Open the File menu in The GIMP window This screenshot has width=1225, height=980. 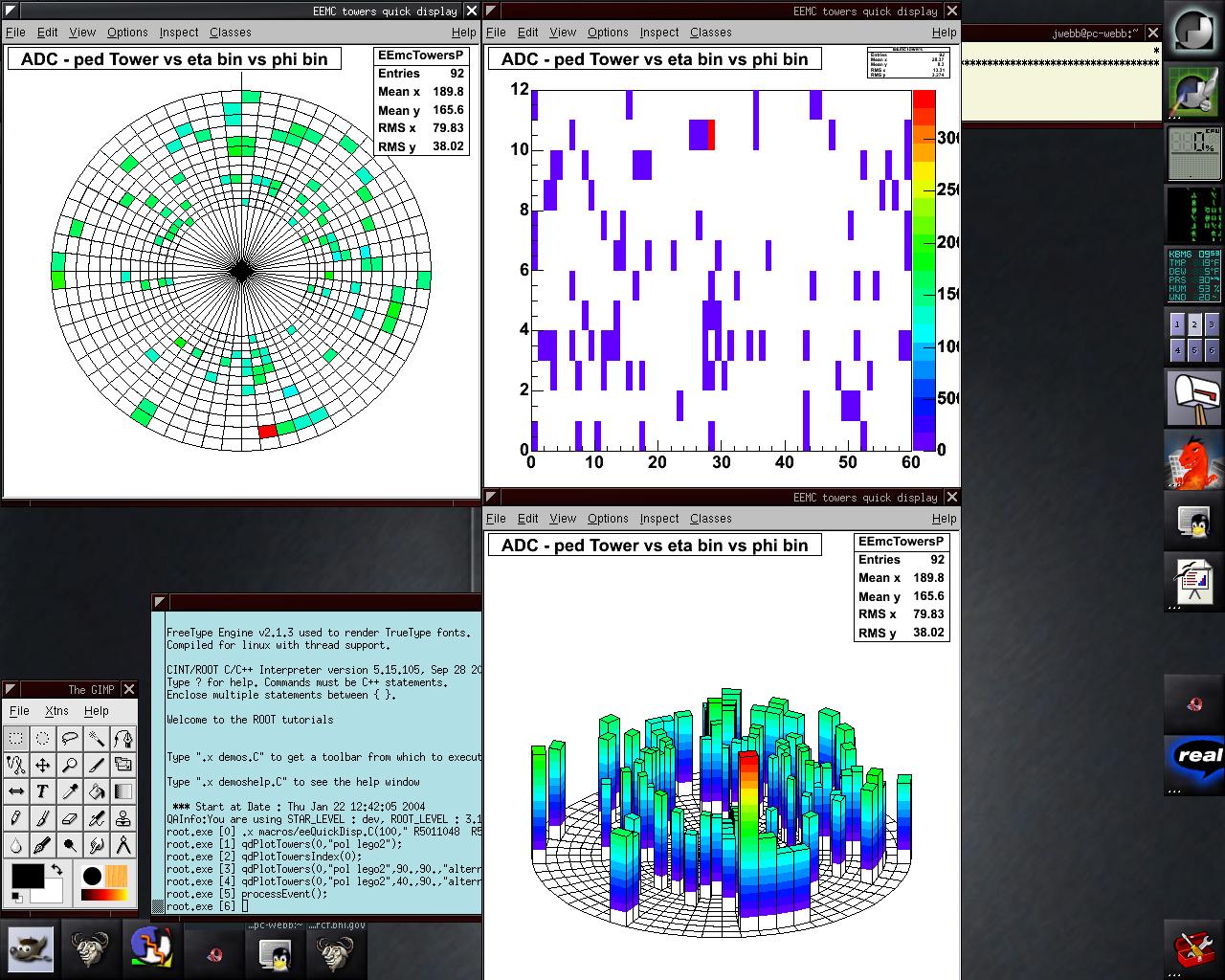click(x=19, y=711)
